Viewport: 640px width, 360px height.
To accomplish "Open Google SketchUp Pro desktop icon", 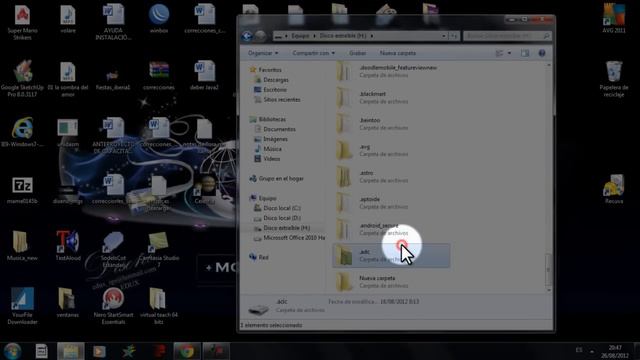I will (22, 79).
